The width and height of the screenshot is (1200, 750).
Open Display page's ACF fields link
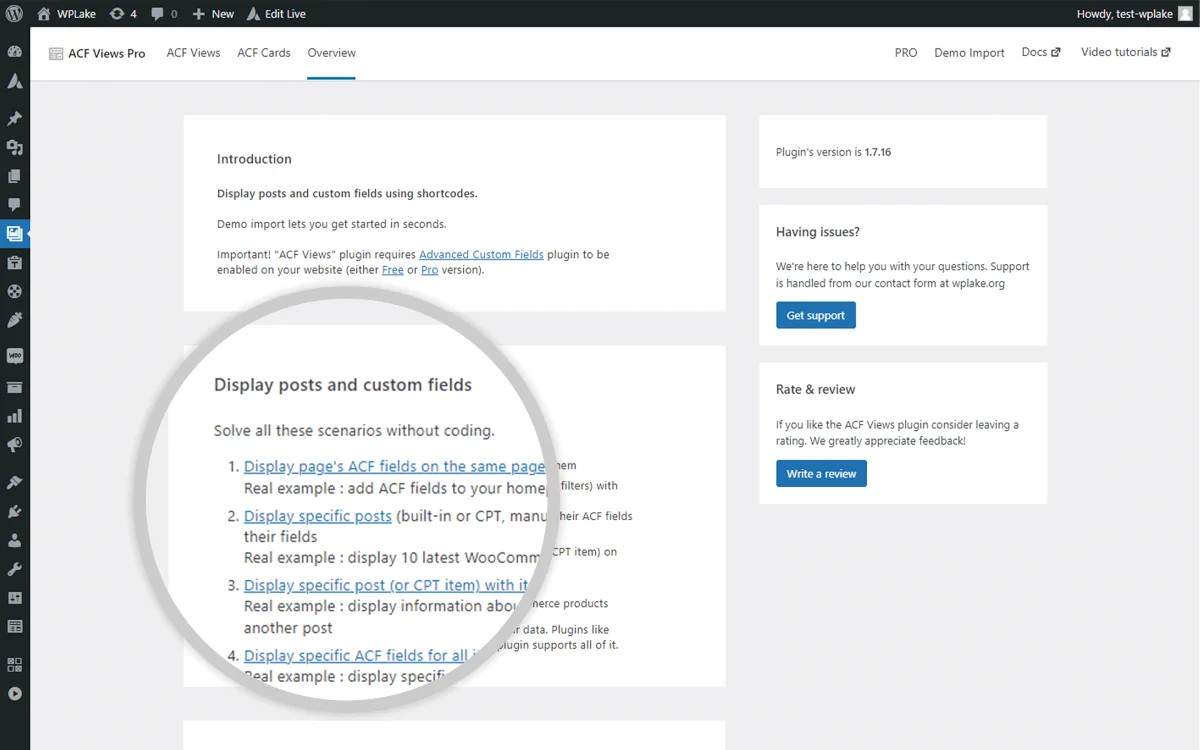point(395,466)
